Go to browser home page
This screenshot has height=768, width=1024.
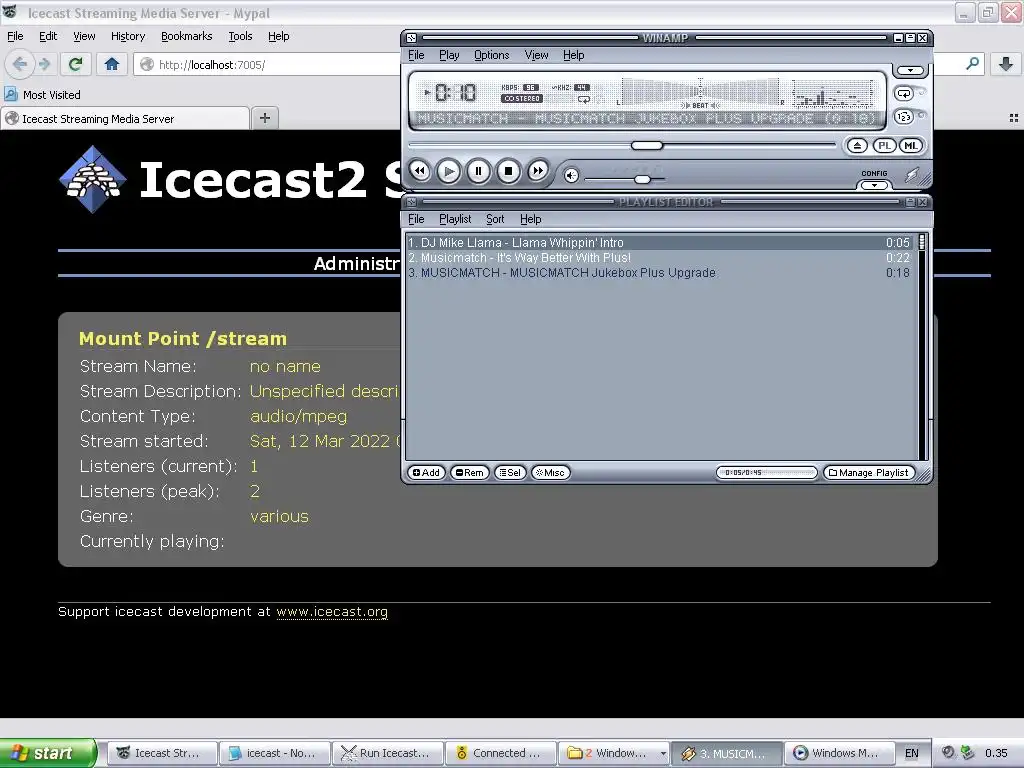(x=112, y=64)
